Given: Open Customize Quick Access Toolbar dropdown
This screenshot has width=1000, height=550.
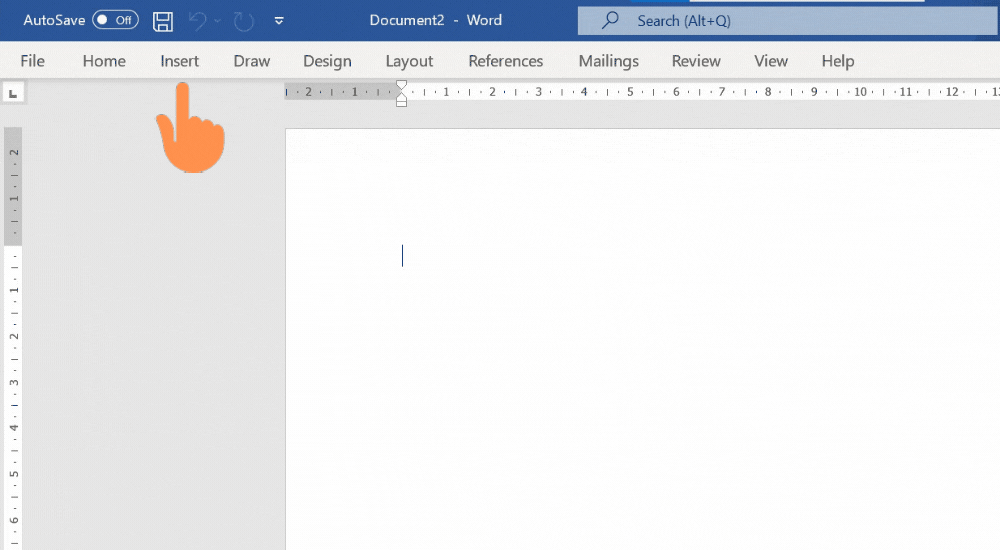Looking at the screenshot, I should [x=279, y=20].
